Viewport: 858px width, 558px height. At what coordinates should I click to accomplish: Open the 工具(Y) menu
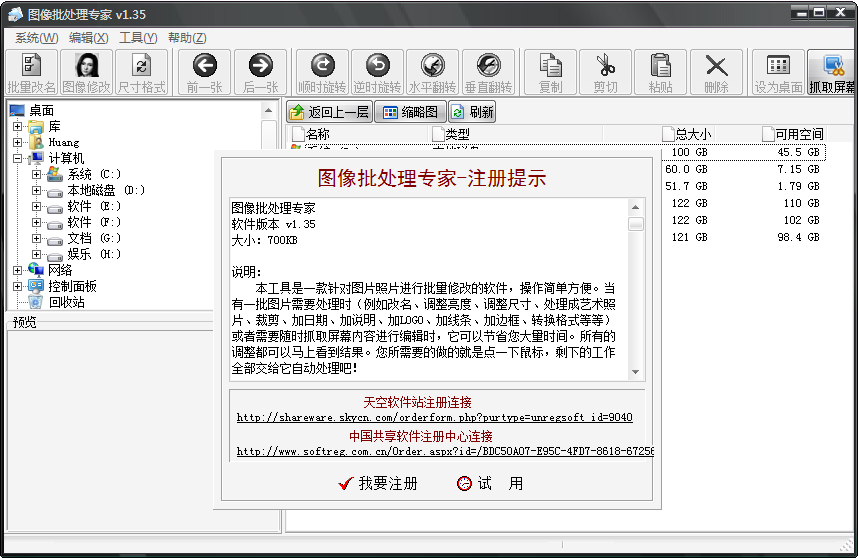pyautogui.click(x=138, y=38)
